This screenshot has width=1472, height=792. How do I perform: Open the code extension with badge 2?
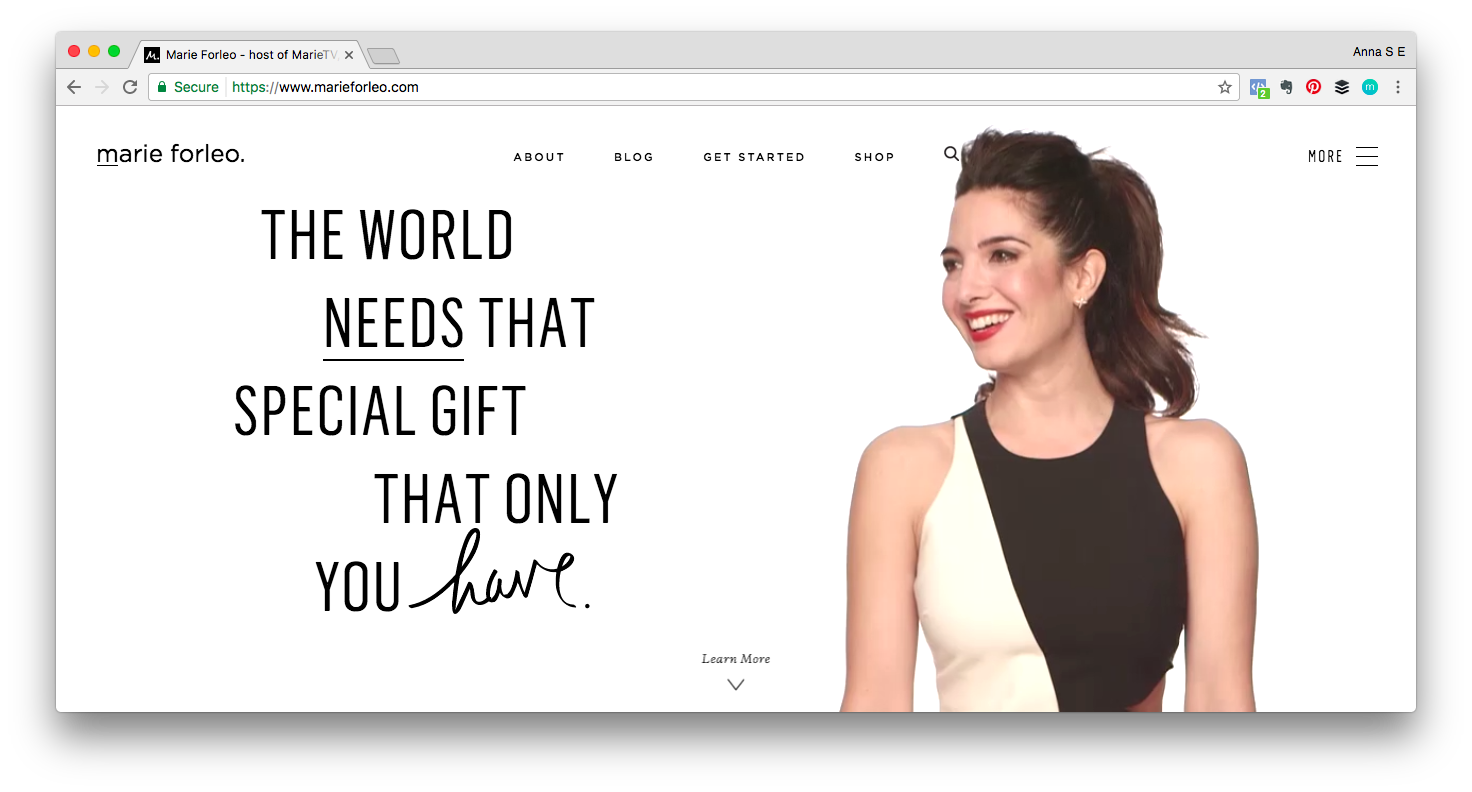tap(1259, 88)
